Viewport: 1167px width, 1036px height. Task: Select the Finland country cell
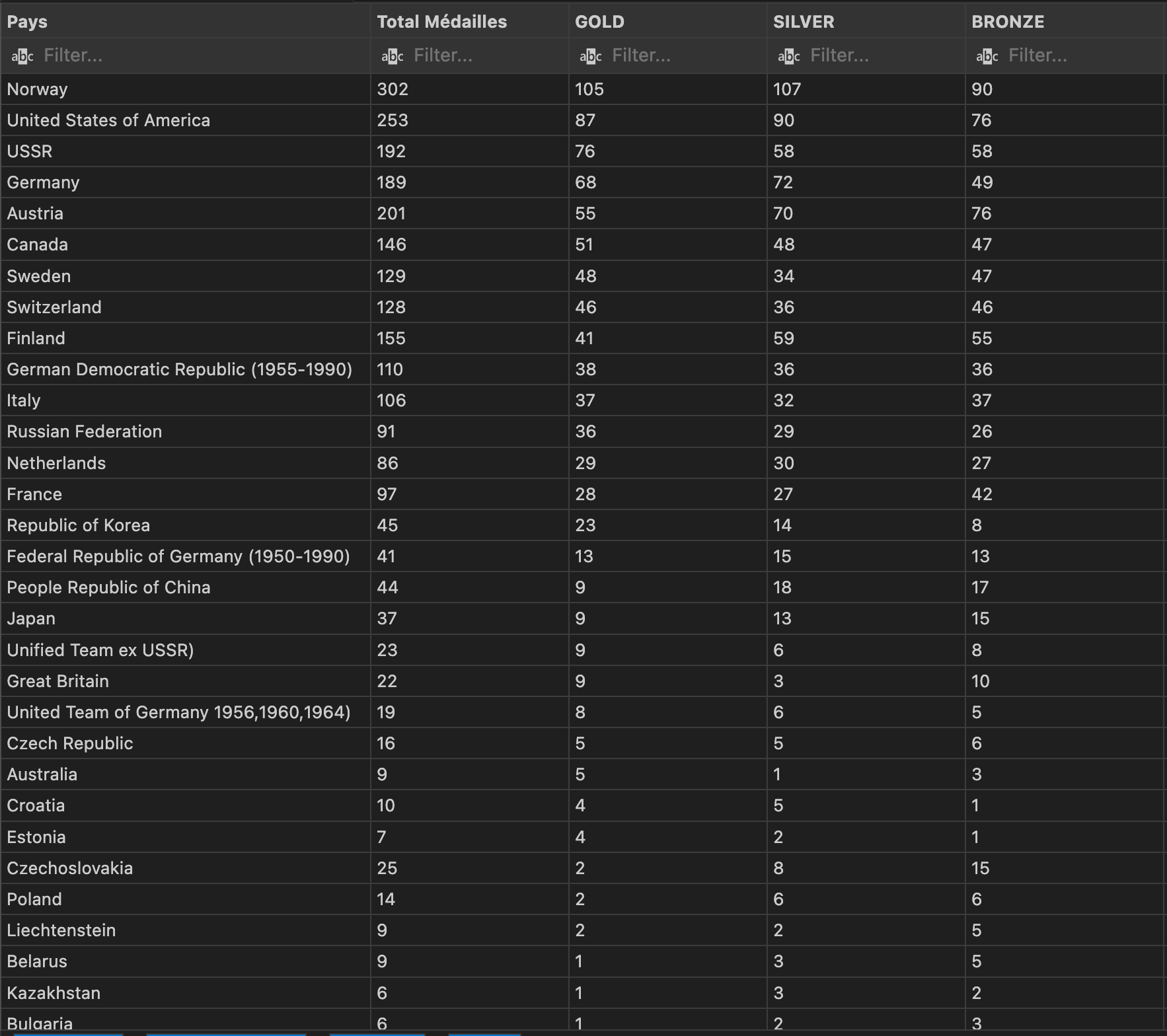coord(185,338)
